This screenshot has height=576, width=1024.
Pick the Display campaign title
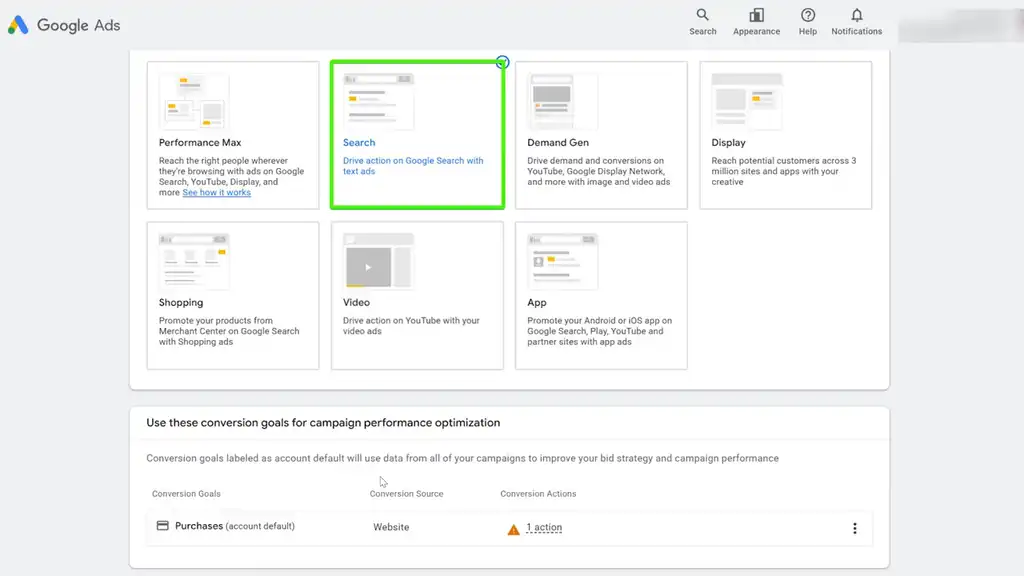tap(728, 142)
